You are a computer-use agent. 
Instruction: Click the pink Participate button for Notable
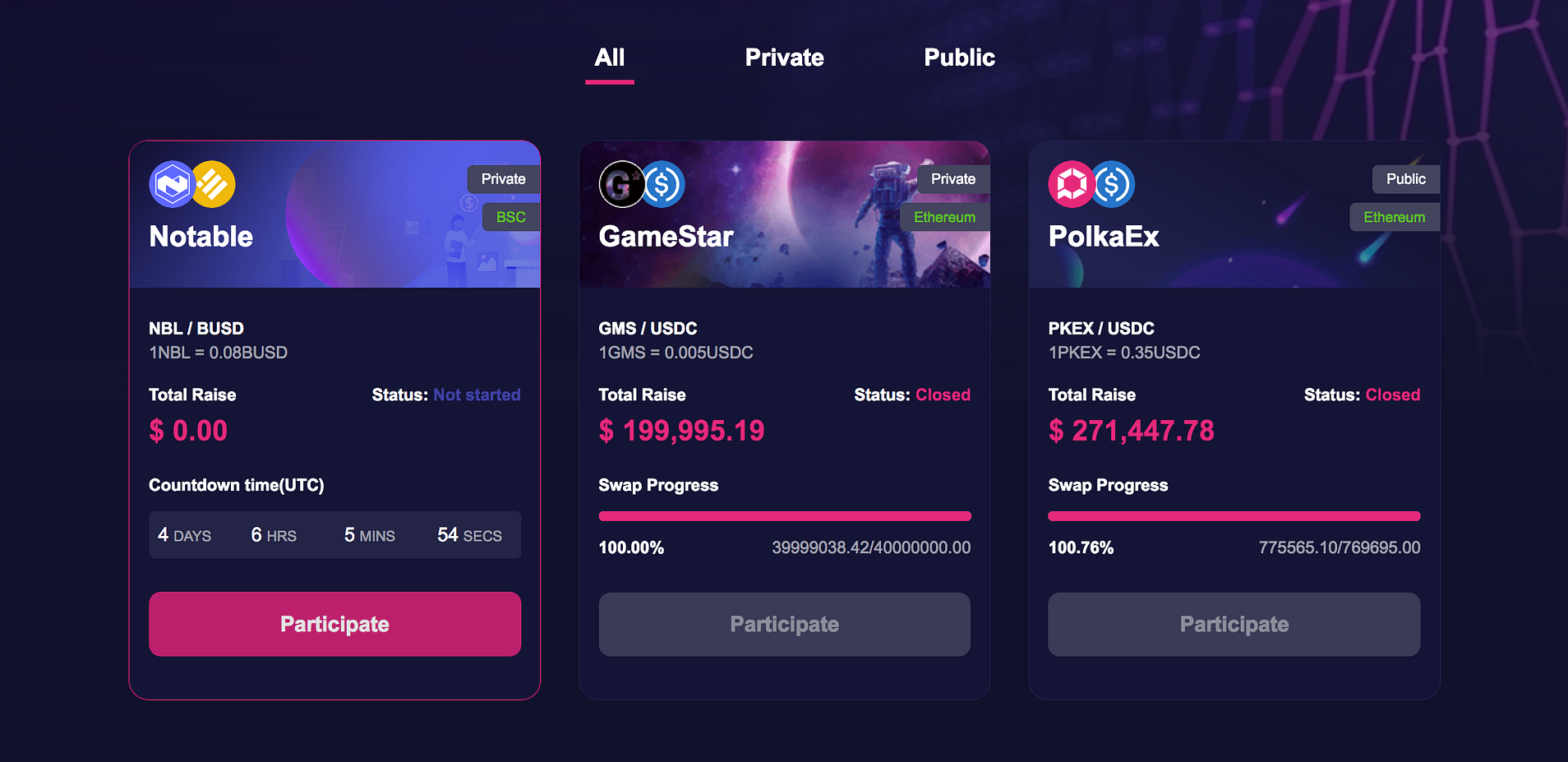(334, 624)
